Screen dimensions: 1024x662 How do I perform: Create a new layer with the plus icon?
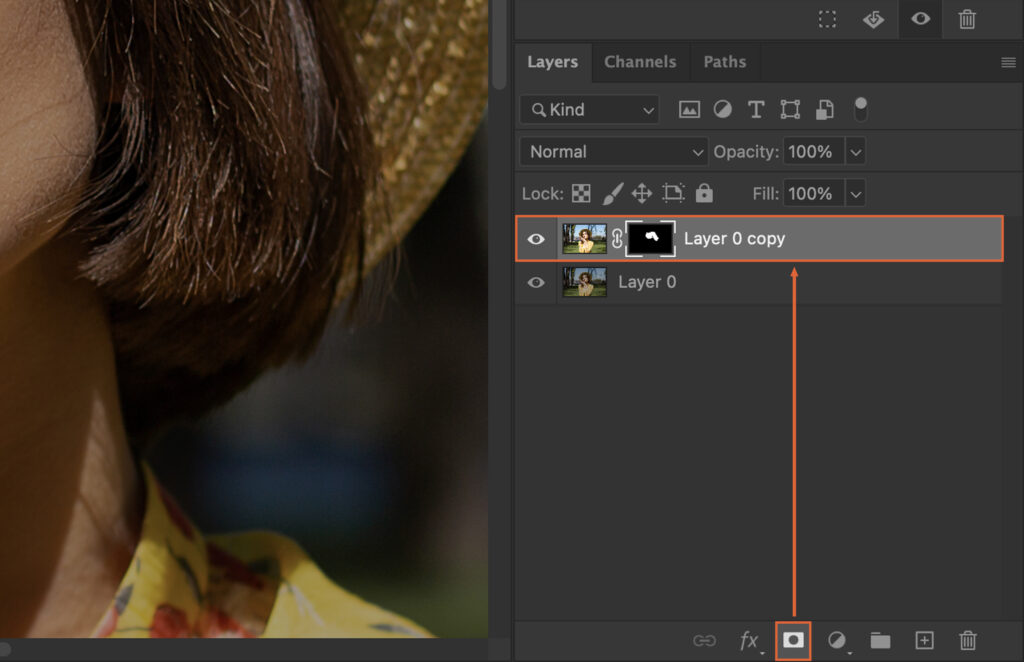[x=924, y=641]
